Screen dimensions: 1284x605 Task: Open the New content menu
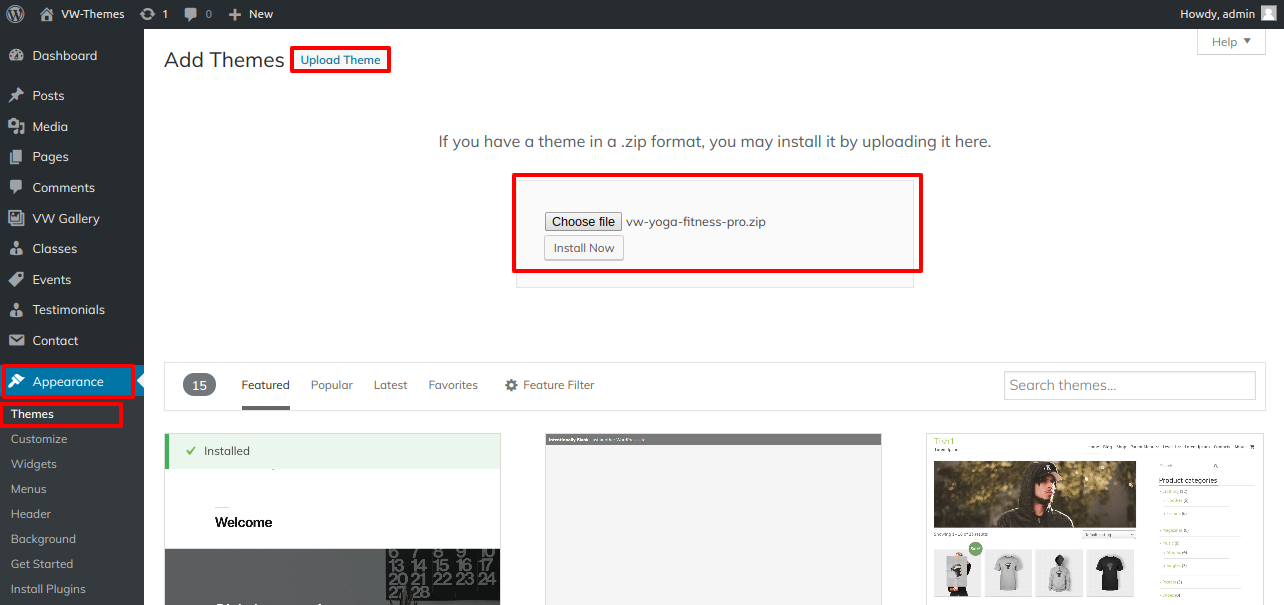(x=250, y=14)
